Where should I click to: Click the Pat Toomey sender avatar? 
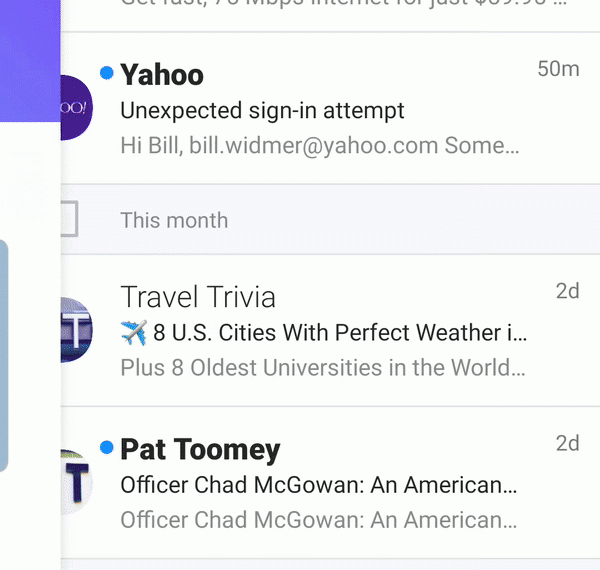tap(76, 483)
